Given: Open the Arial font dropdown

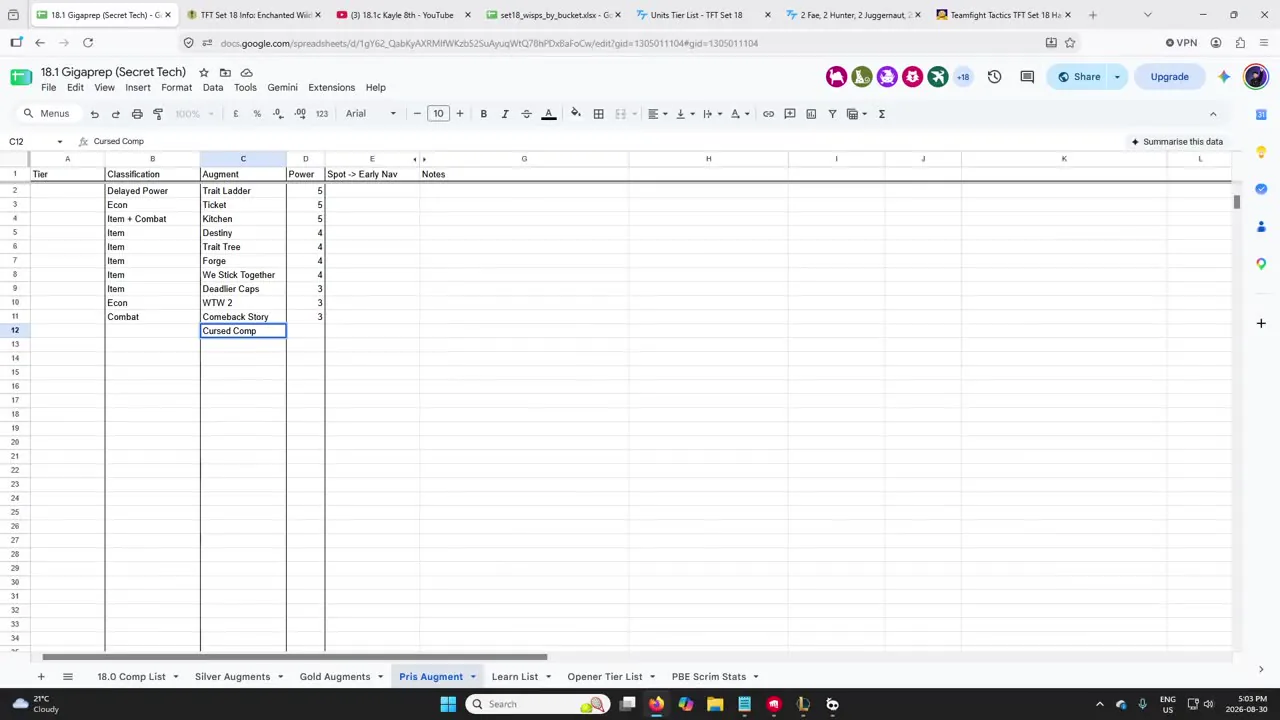Looking at the screenshot, I should [372, 114].
